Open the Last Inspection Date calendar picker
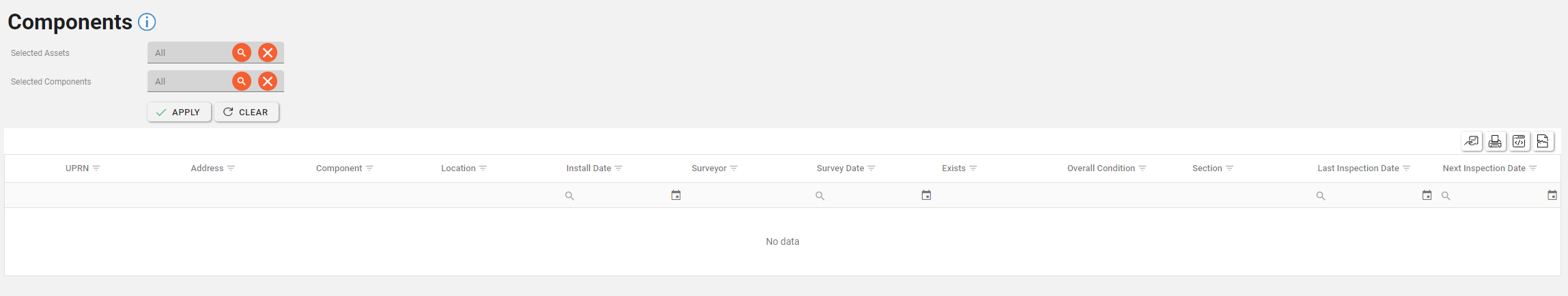 [x=1427, y=196]
